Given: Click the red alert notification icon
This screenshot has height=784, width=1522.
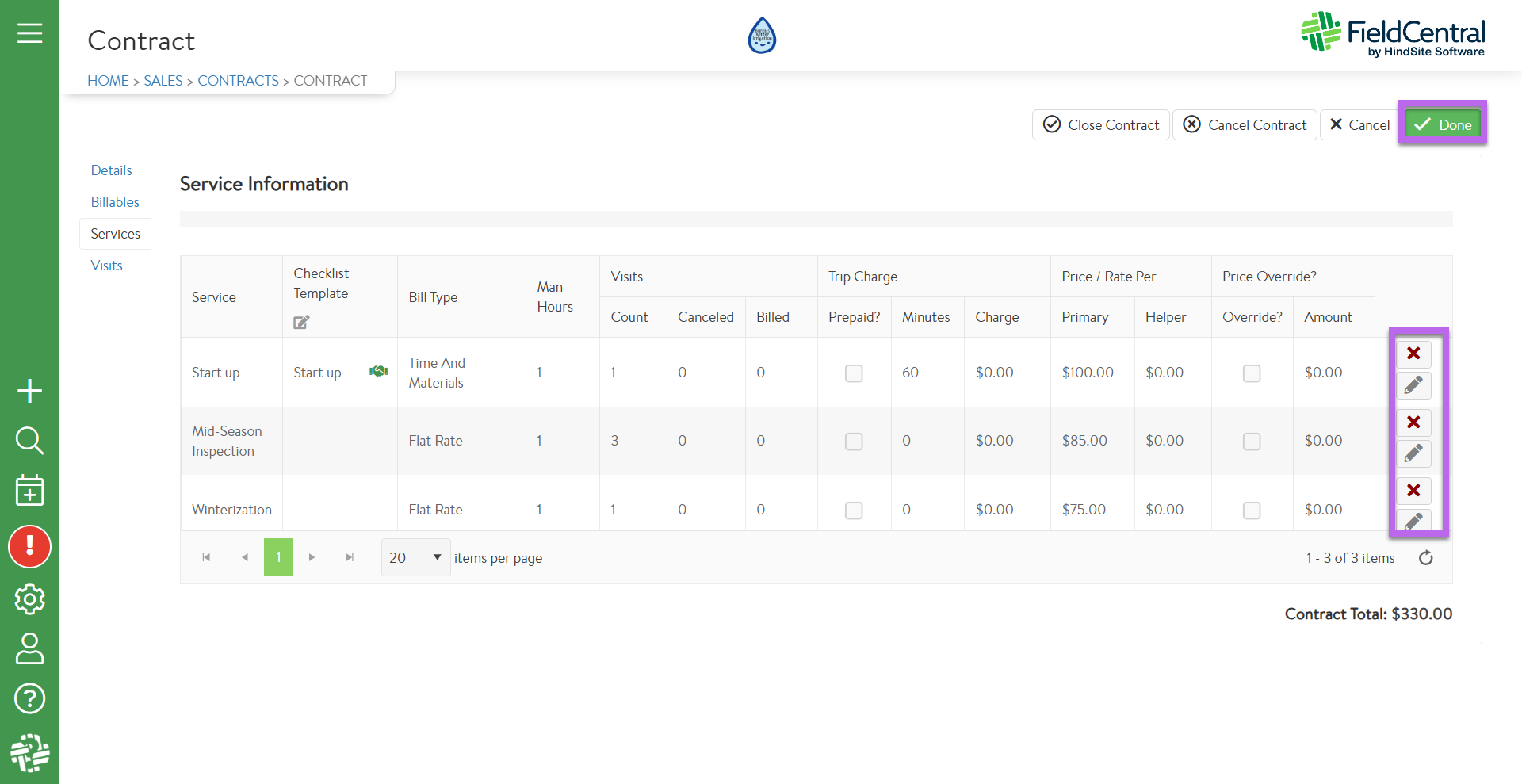Looking at the screenshot, I should pos(29,546).
